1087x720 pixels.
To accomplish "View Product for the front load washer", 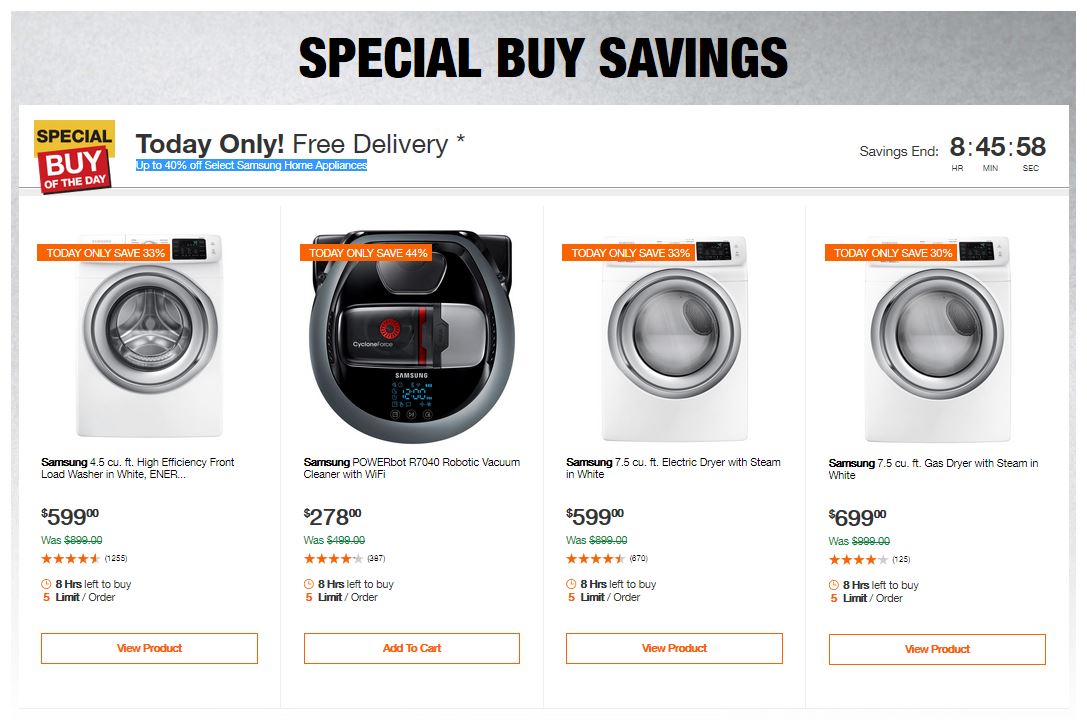I will (x=149, y=648).
